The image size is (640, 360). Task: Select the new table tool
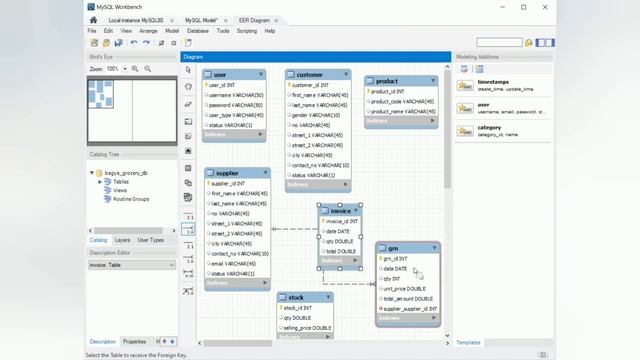click(188, 168)
